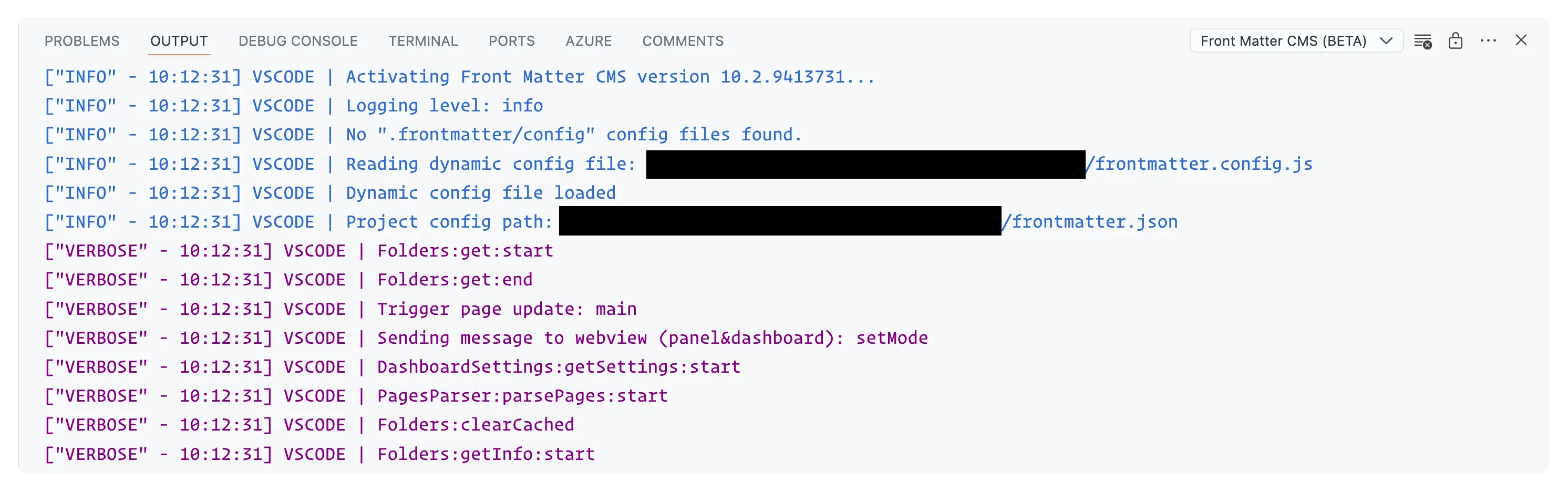The width and height of the screenshot is (1568, 491).
Task: Toggle the output scroll lock
Action: 1456,42
